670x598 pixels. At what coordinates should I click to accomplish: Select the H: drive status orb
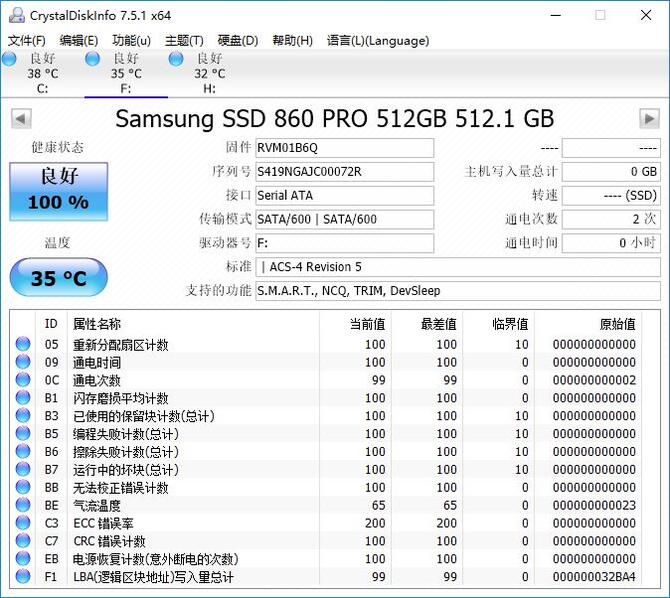(x=176, y=60)
